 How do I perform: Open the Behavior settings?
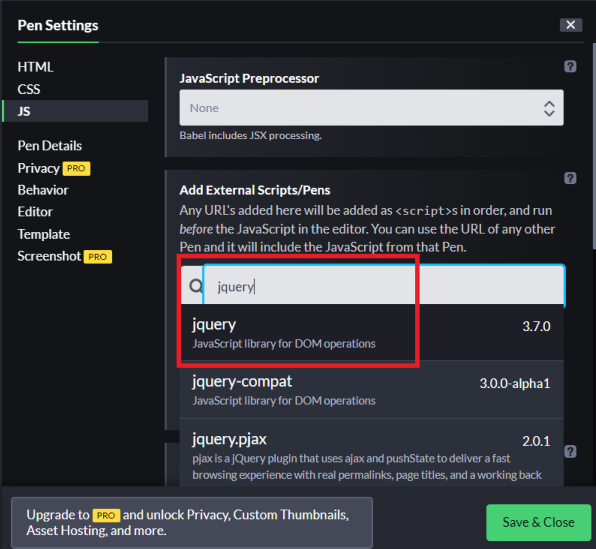[43, 190]
